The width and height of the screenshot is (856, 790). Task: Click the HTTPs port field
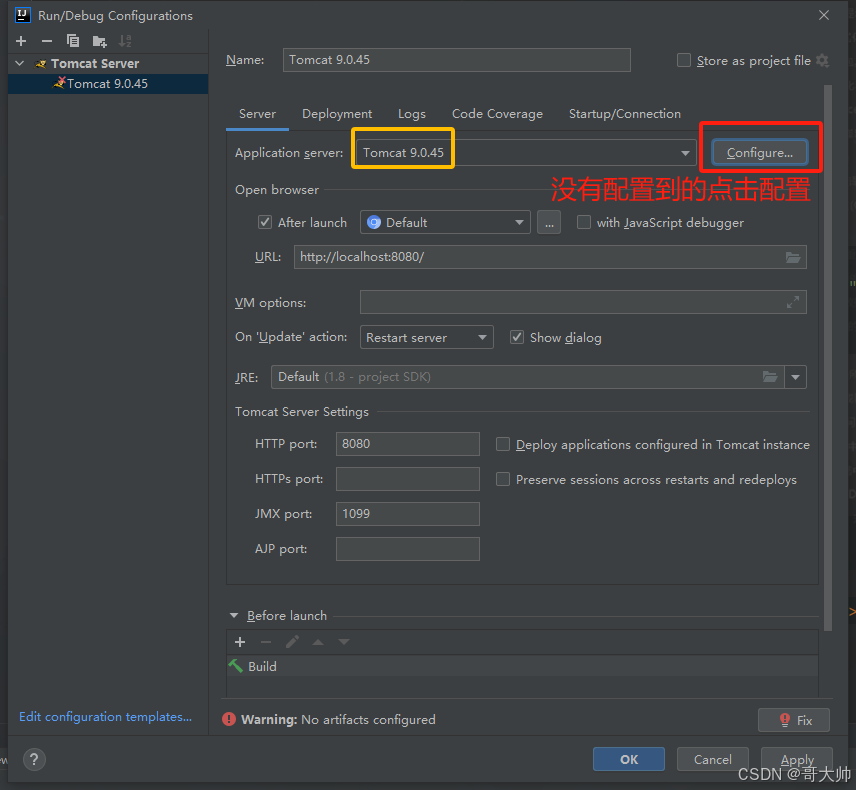(x=408, y=479)
